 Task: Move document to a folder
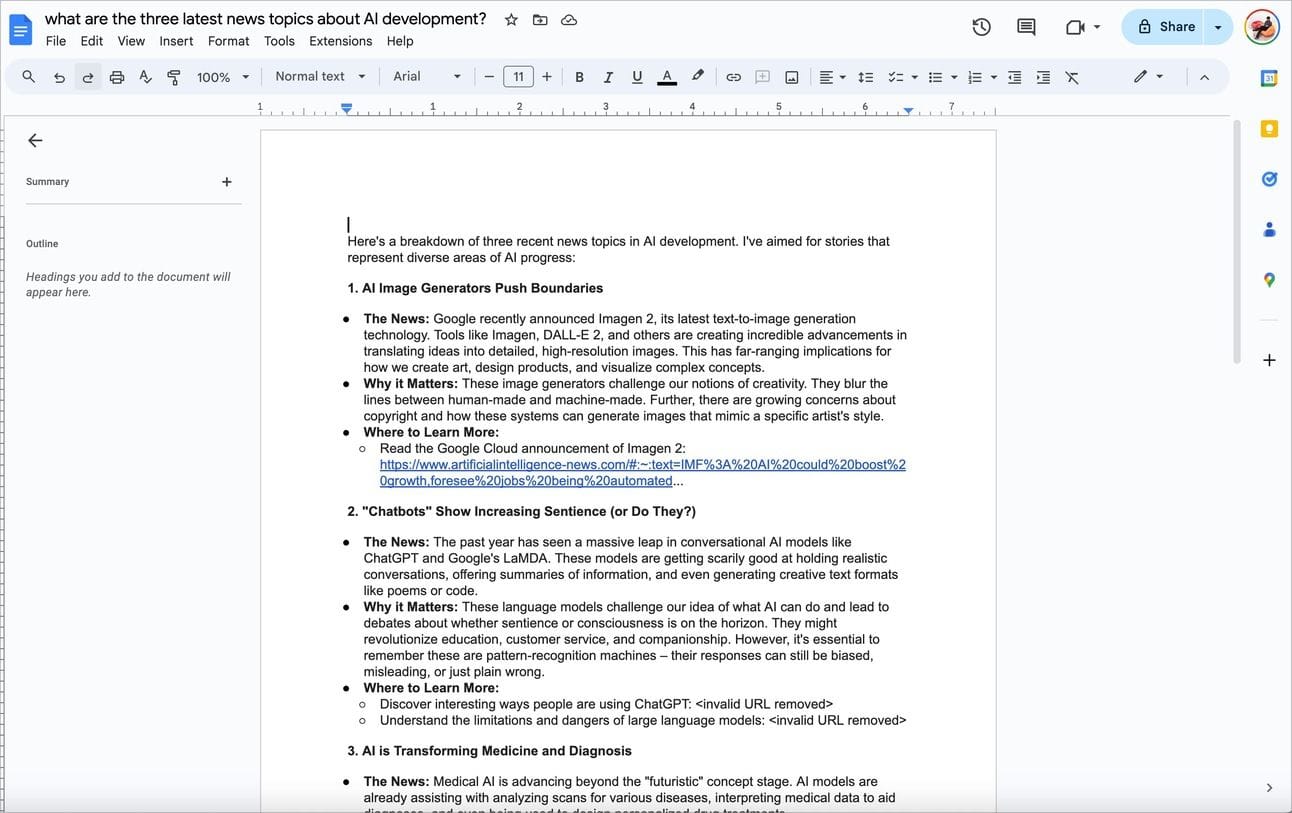pyautogui.click(x=540, y=20)
